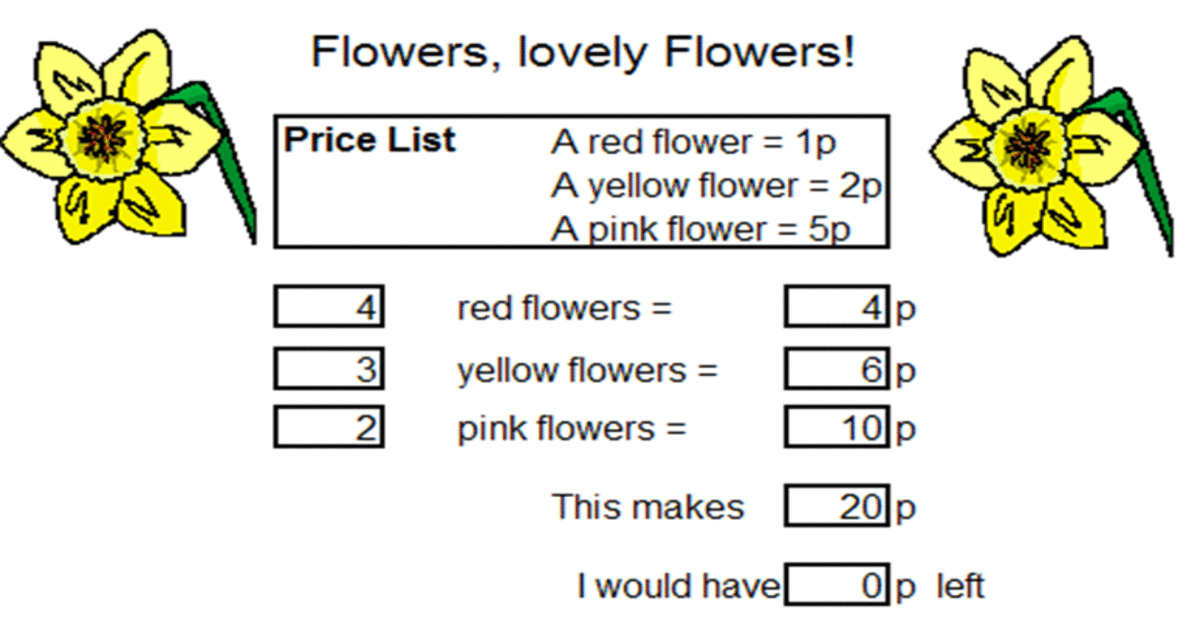1200x631 pixels.
Task: Click the yellow flowers total cell showing 6
Action: (x=837, y=369)
